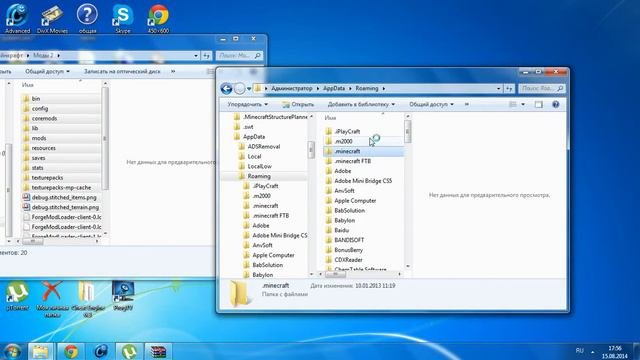Open File Explorer from the taskbar

[40, 351]
